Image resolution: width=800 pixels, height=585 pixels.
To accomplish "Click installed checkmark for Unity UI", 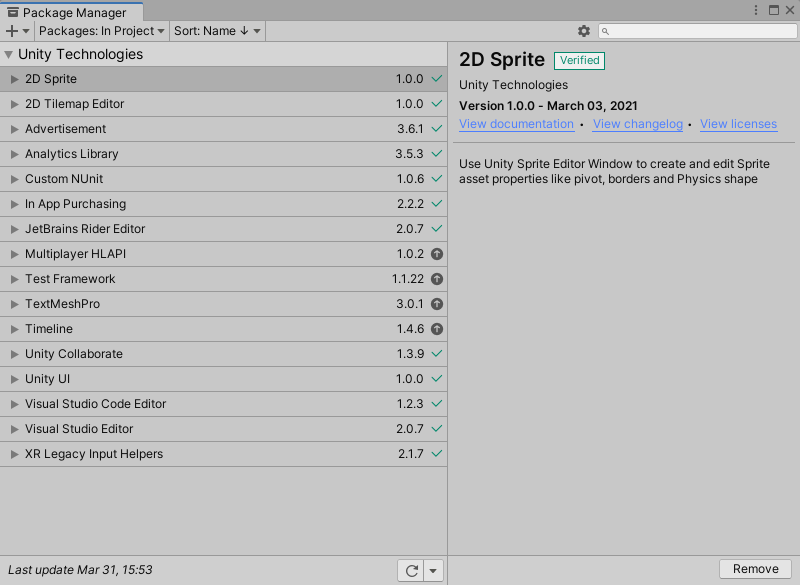I will [437, 378].
